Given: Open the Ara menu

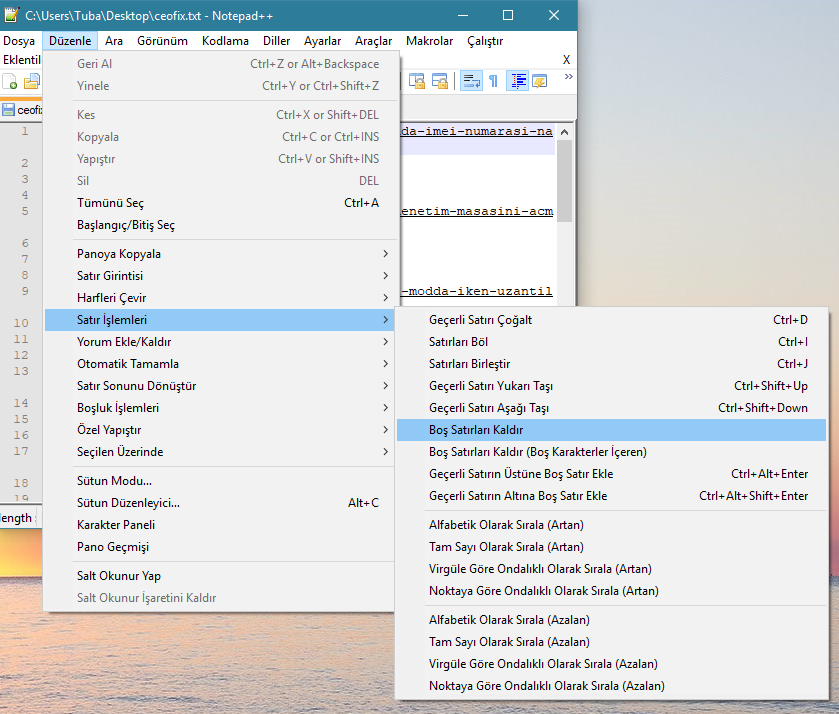Looking at the screenshot, I should tap(113, 41).
